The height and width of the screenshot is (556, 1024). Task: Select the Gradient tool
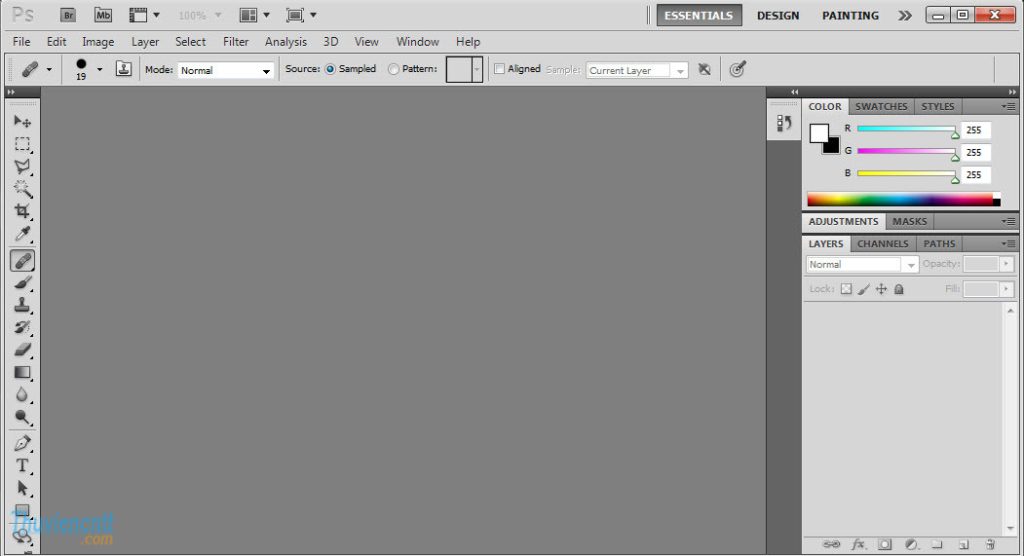pos(22,372)
